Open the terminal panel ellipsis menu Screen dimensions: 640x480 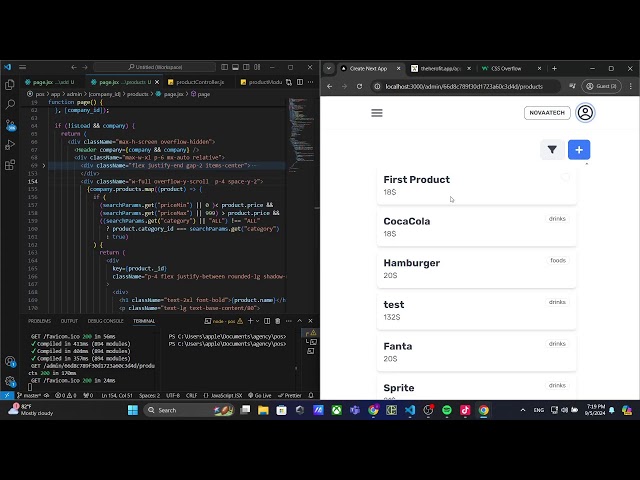[x=289, y=321]
